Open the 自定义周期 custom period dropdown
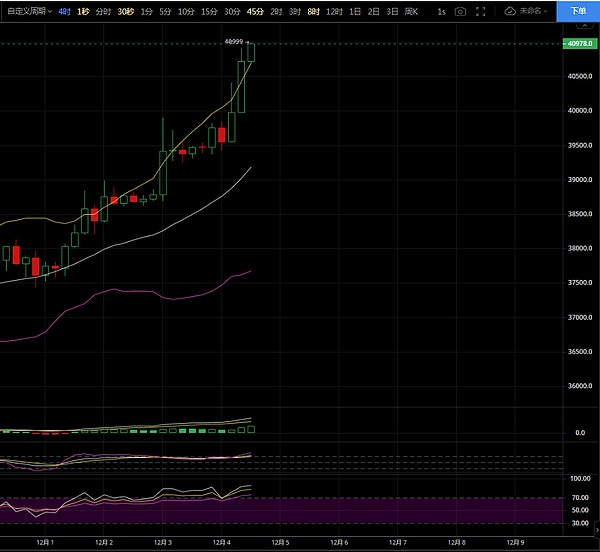This screenshot has height=552, width=600. [27, 11]
